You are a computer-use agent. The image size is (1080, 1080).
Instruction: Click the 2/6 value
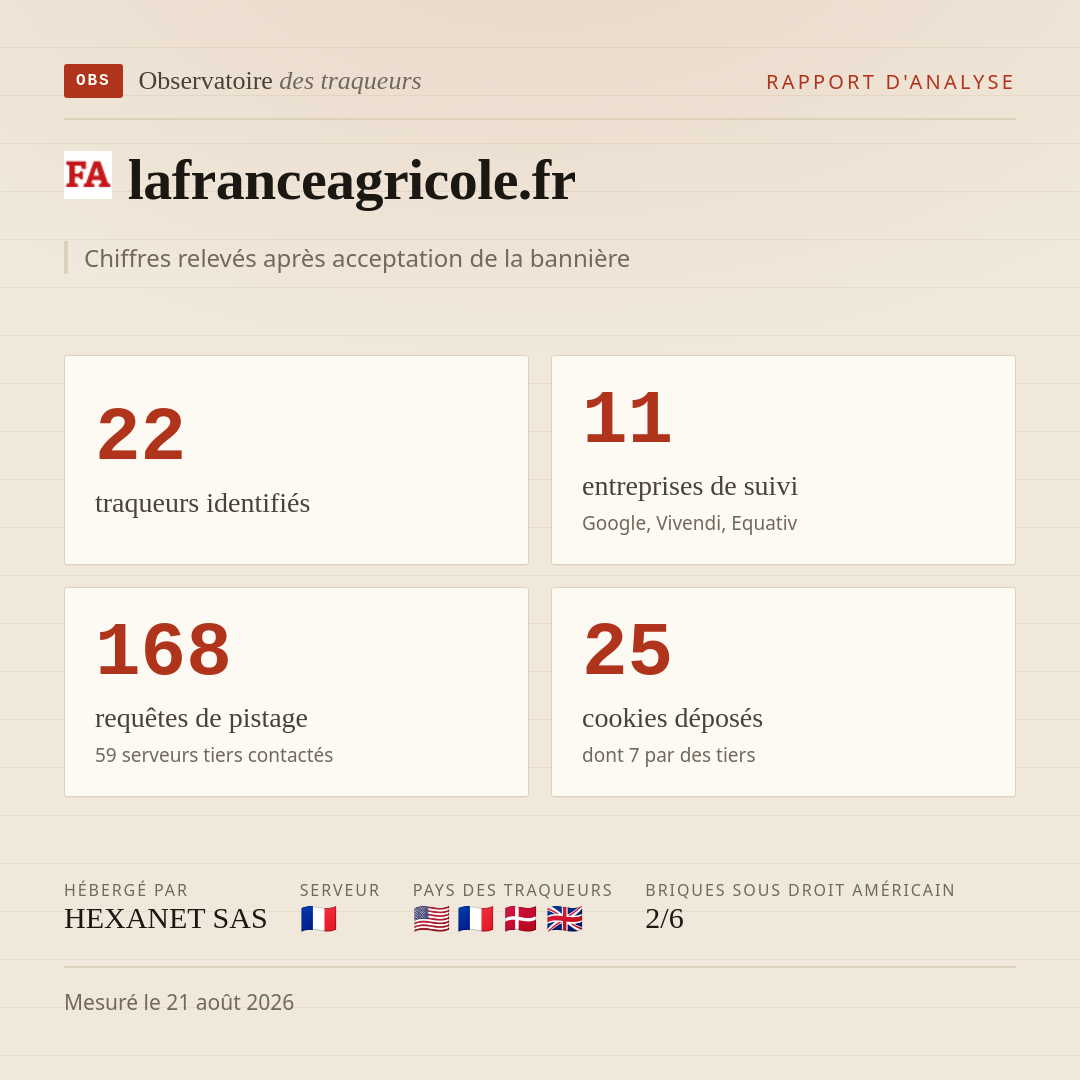point(664,919)
